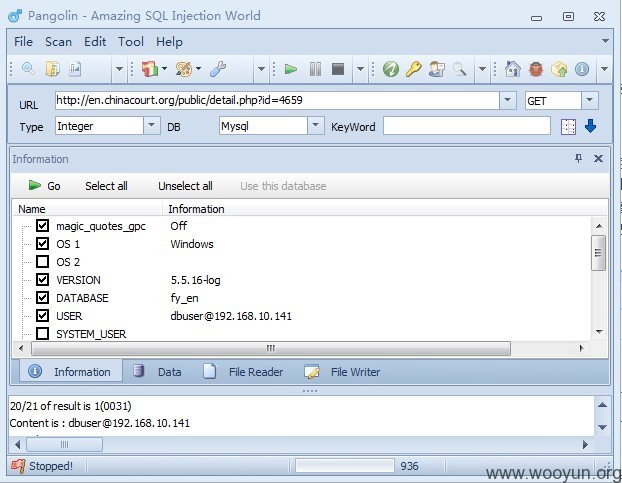Click the grid table icon beside KeyWord
The image size is (622, 483).
pos(568,127)
